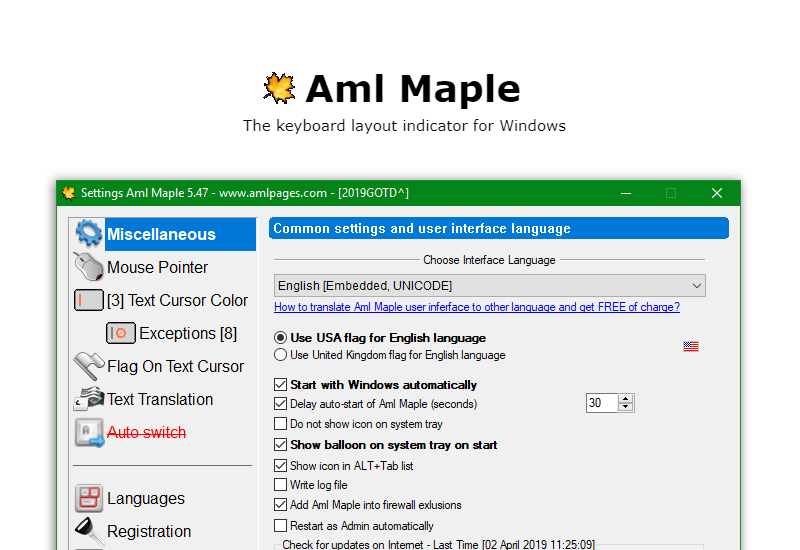The image size is (800, 550).
Task: Enable Restart as Admin automatically
Action: tap(280, 526)
